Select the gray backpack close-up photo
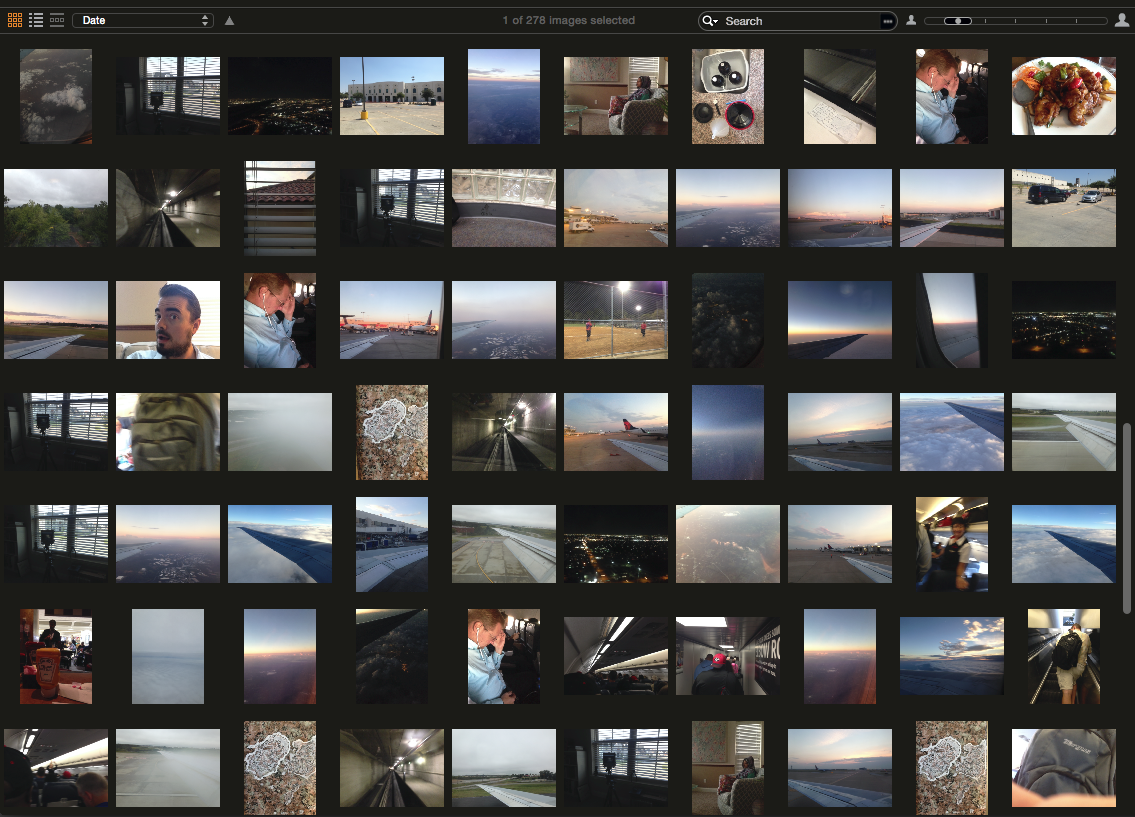1135x817 pixels. [1064, 768]
